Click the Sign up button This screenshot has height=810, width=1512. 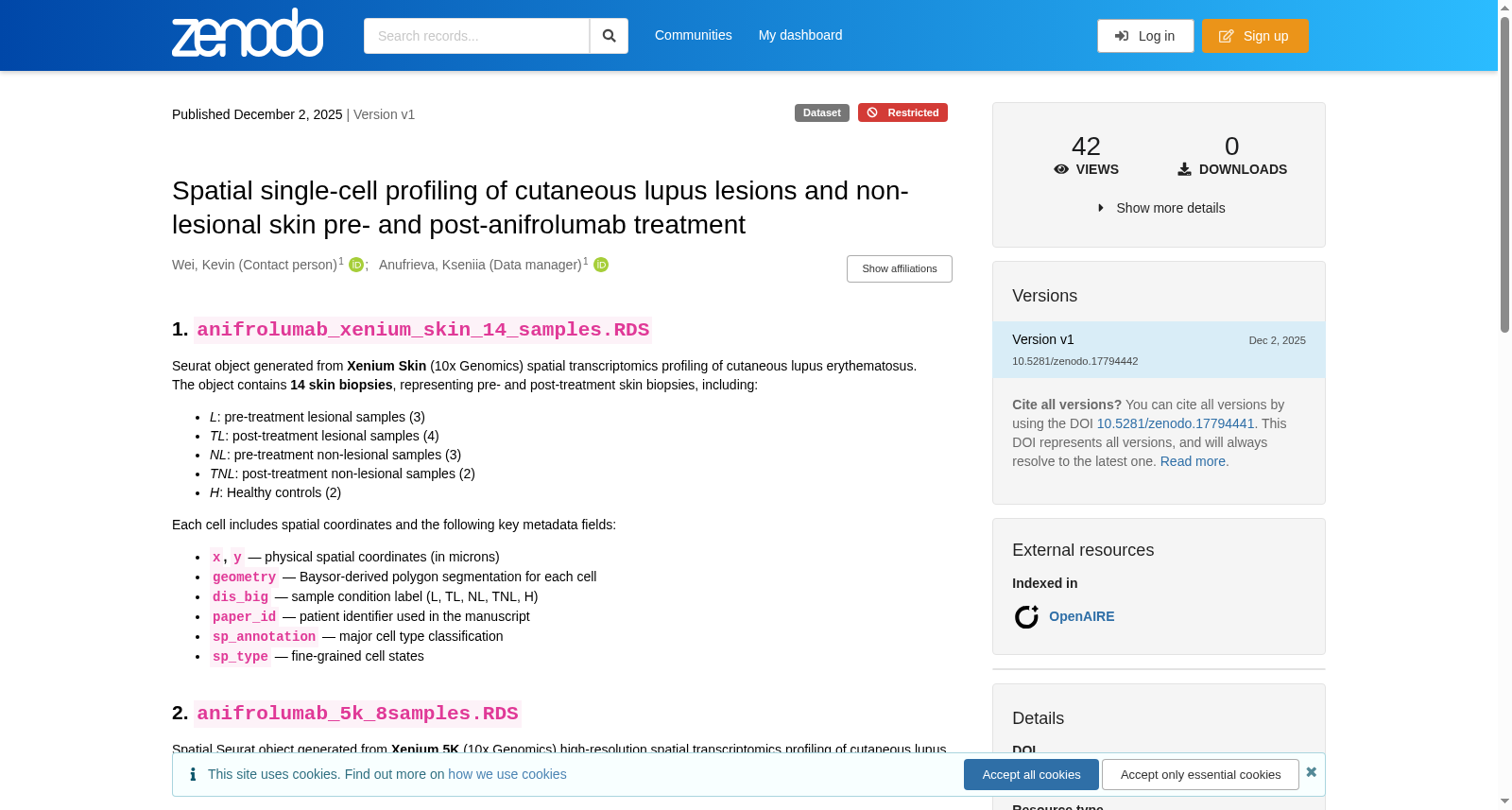pos(1255,36)
